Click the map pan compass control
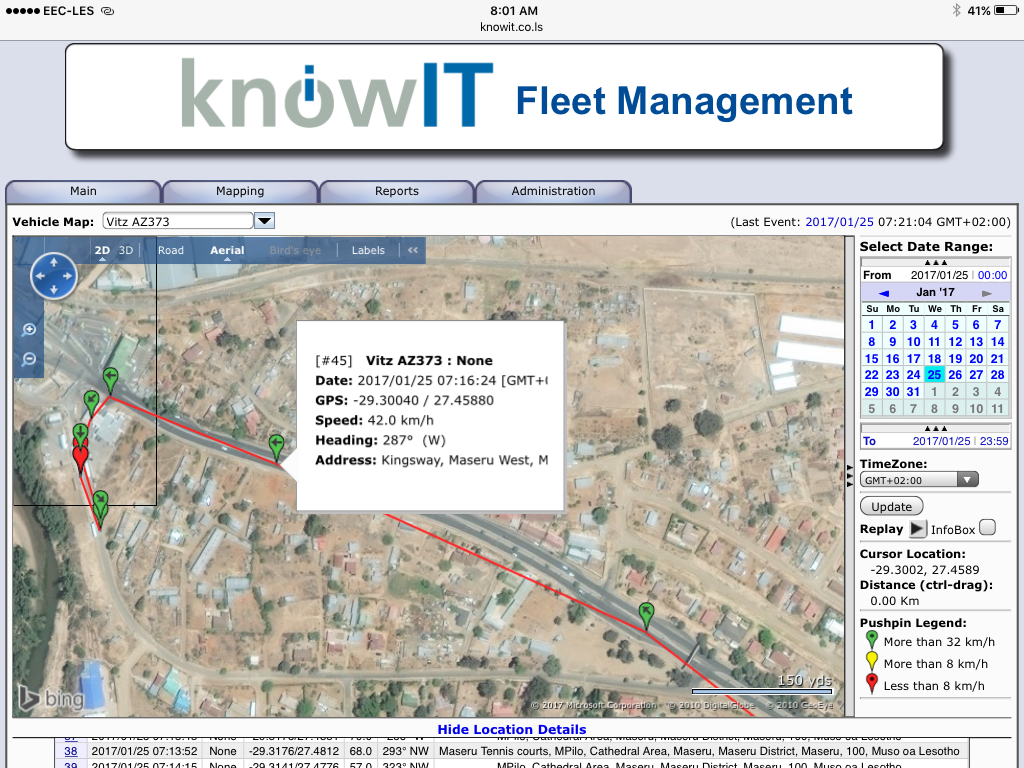The width and height of the screenshot is (1024, 768). 54,276
